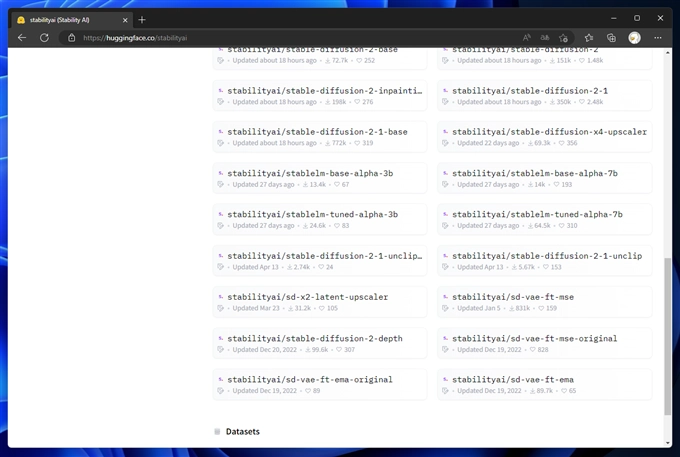Viewport: 680px width, 457px height.
Task: Open browser settings and more menu
Action: [x=658, y=38]
